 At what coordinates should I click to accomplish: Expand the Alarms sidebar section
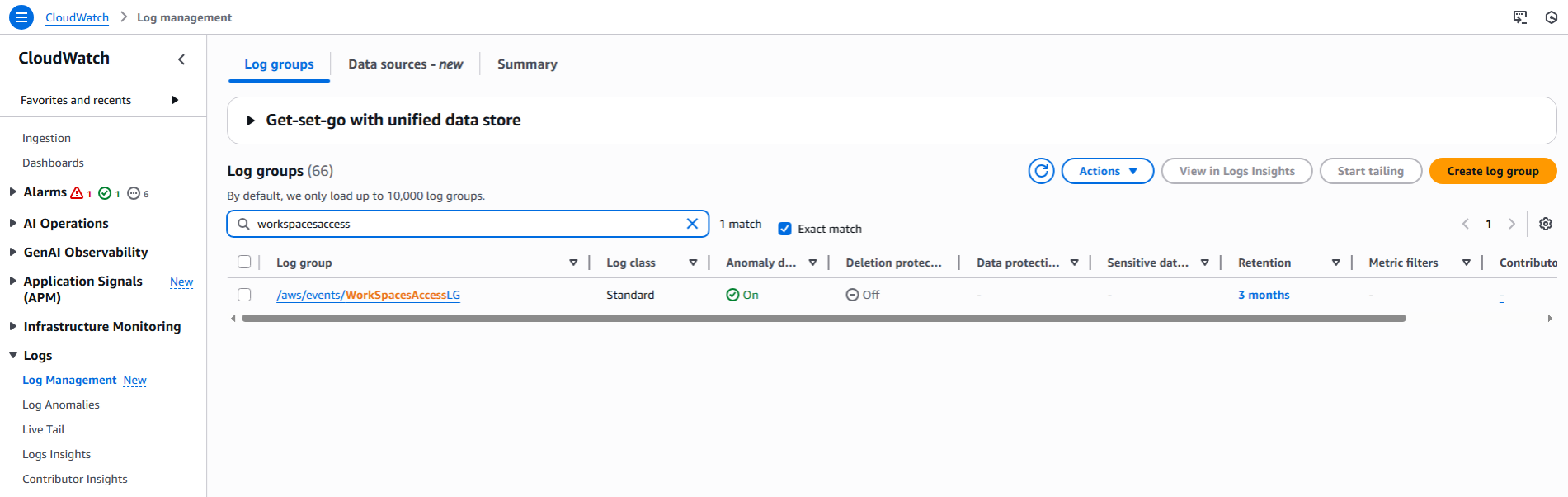13,192
